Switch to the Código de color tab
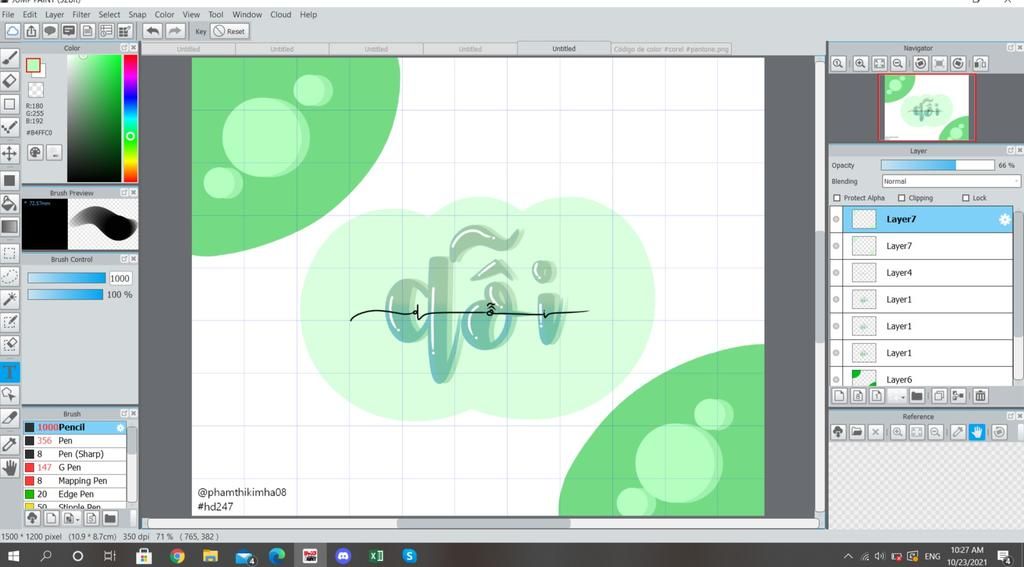 pos(671,49)
